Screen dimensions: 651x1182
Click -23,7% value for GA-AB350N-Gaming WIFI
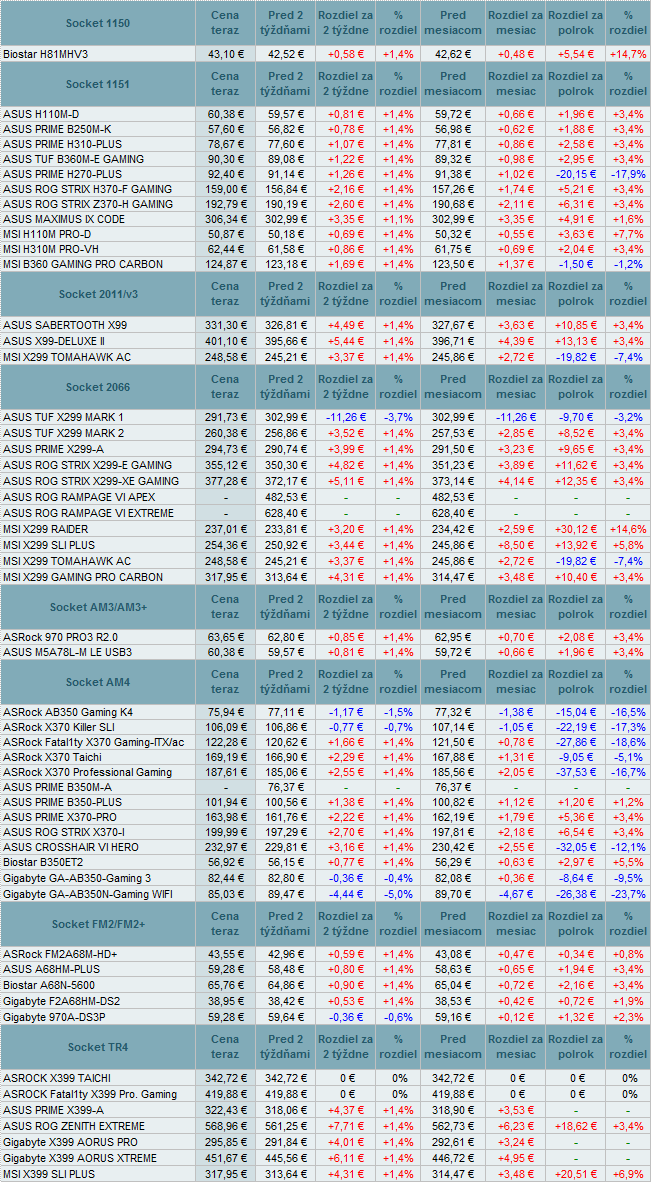[629, 895]
